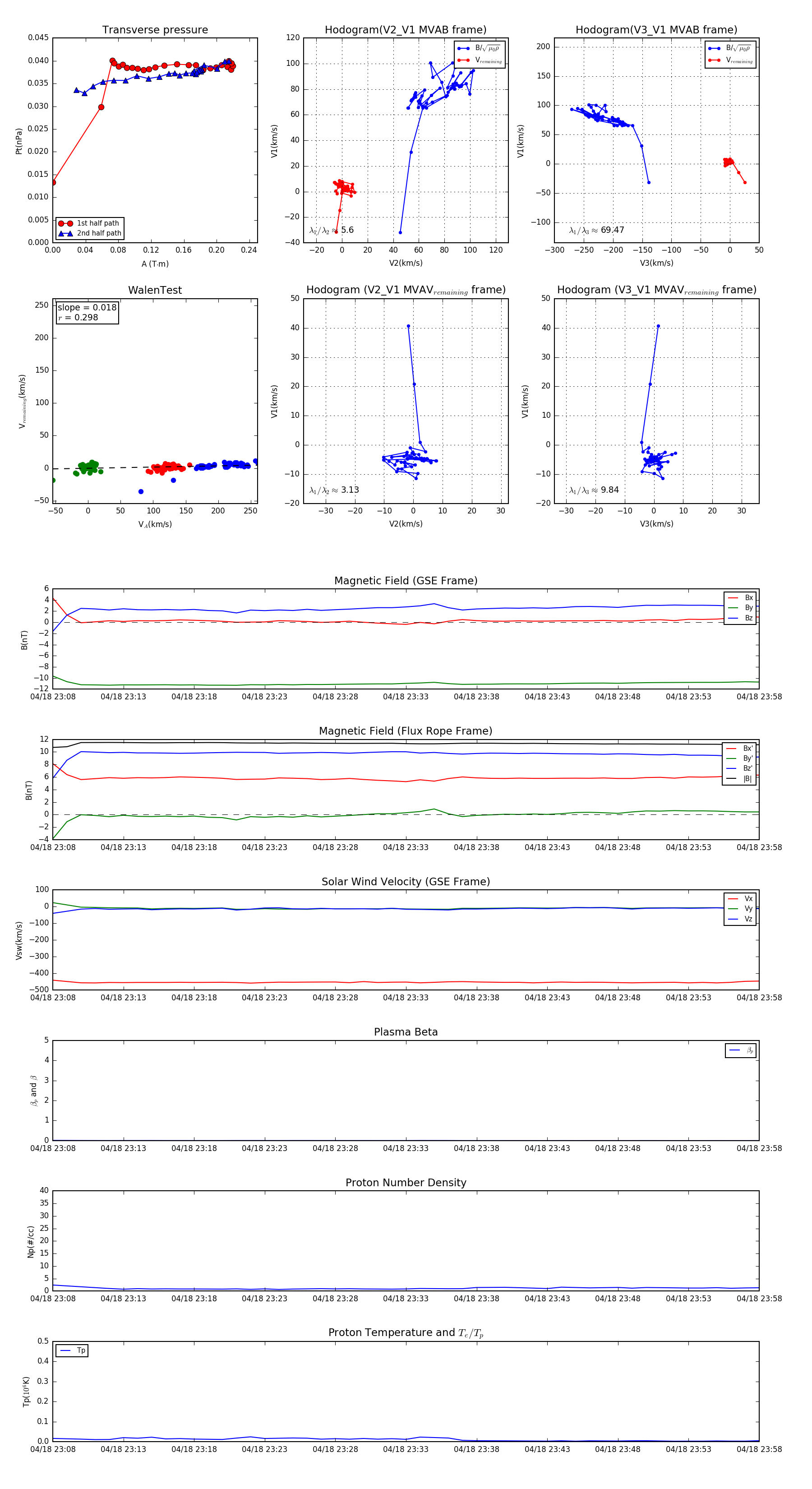Click the V2_V1 MVAV remaining frame hodogram title

pyautogui.click(x=406, y=290)
